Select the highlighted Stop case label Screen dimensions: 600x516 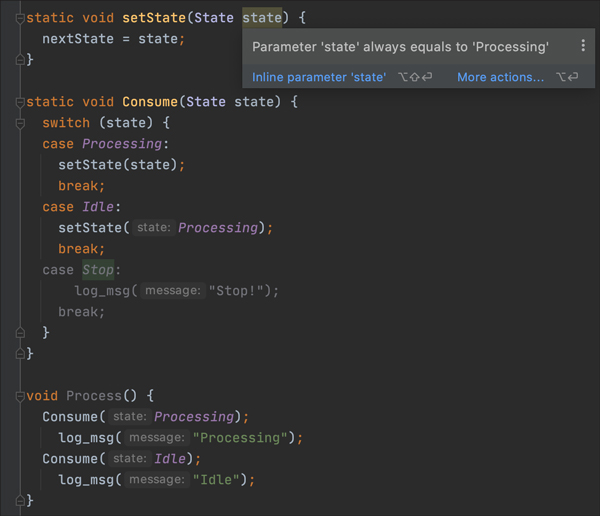[x=98, y=270]
